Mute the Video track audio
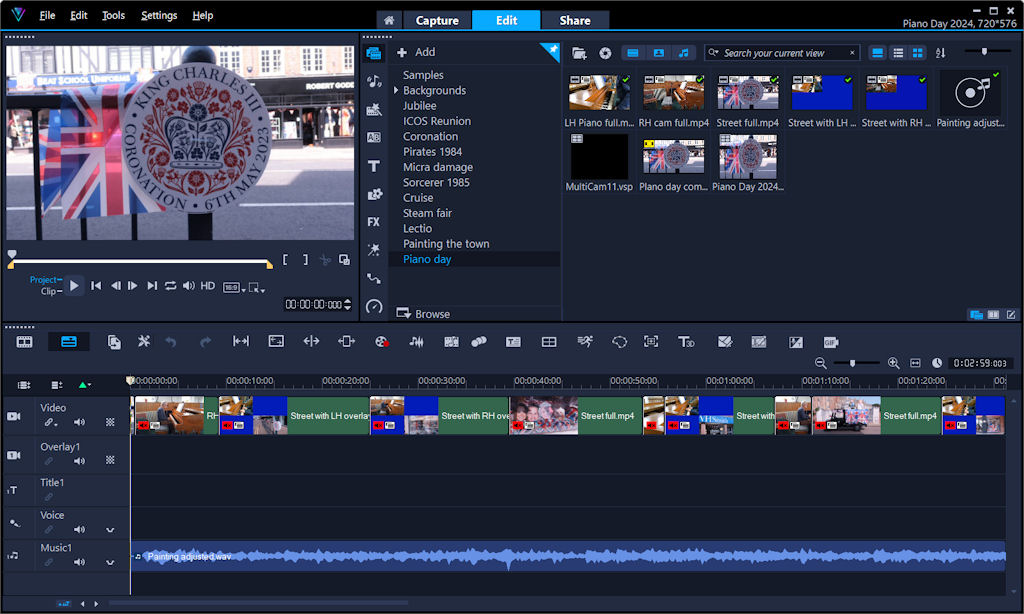The image size is (1024, 614). (79, 423)
